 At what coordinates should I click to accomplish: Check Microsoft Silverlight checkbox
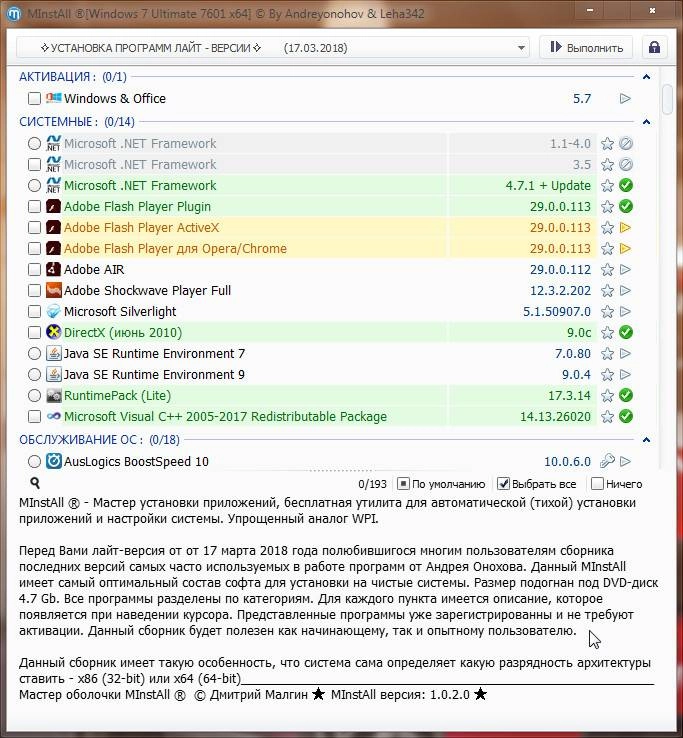[x=34, y=312]
